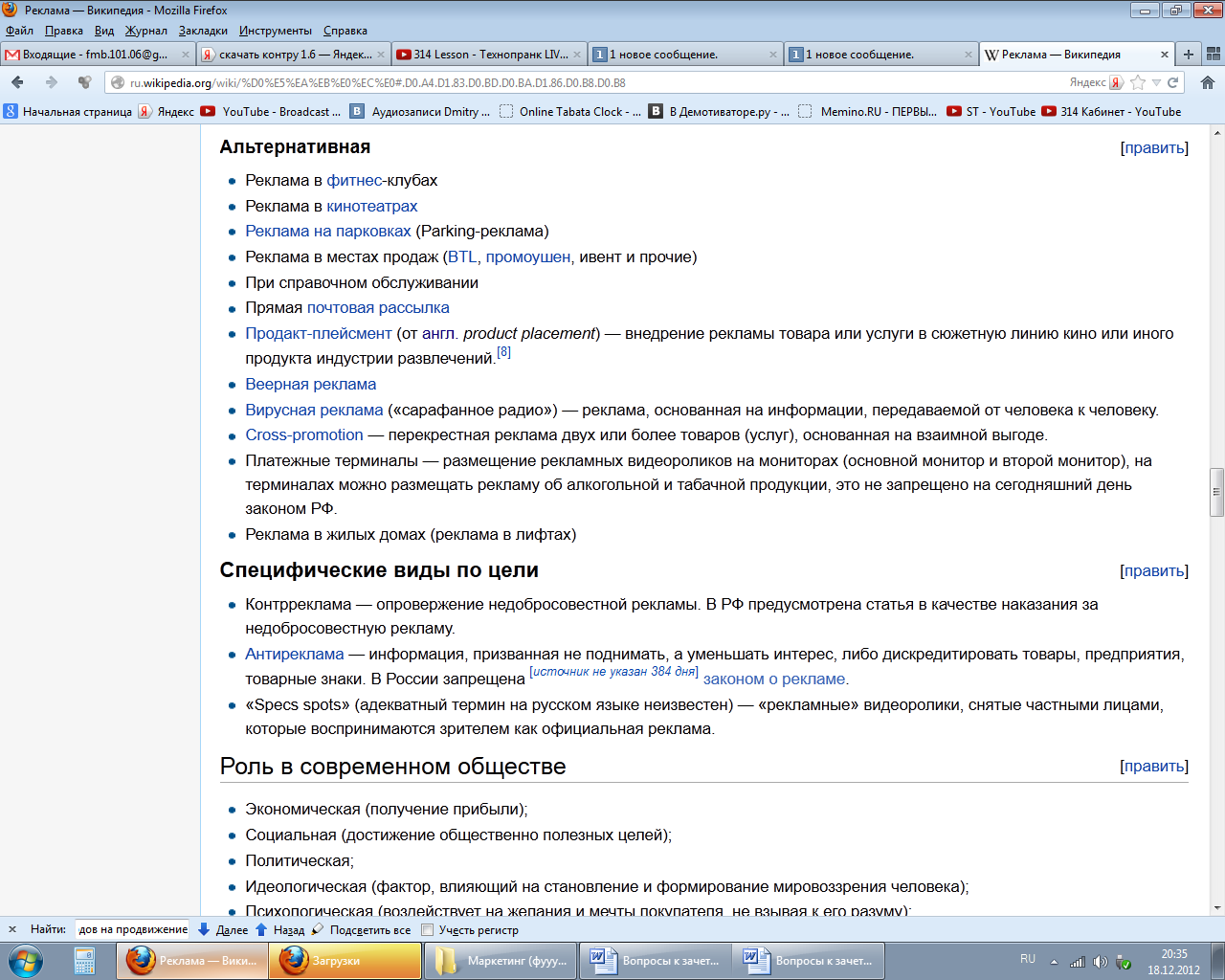1225x980 pixels.
Task: Click footnote reference [8]
Action: [x=503, y=352]
